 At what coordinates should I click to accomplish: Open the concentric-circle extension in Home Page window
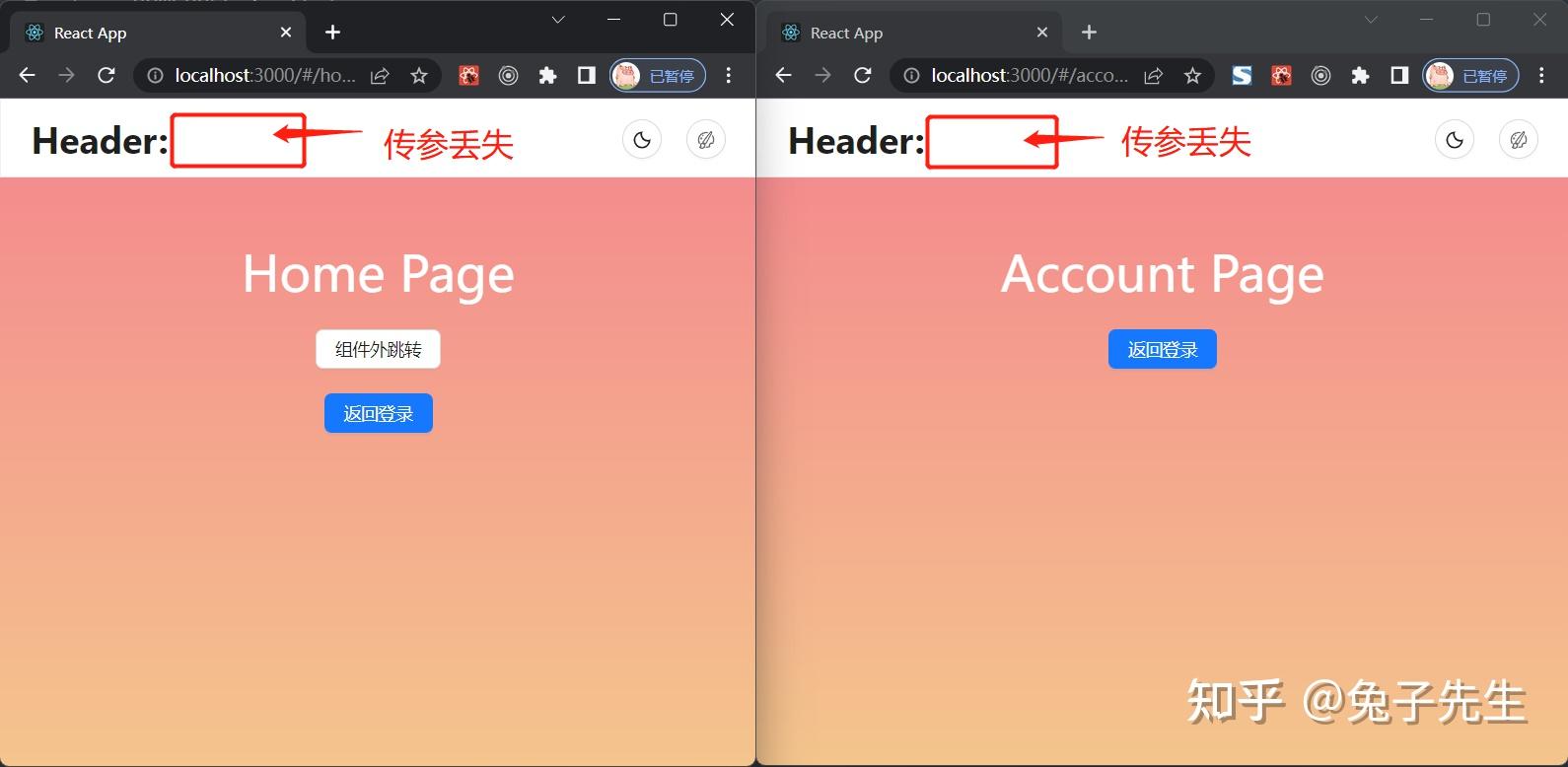click(x=509, y=76)
